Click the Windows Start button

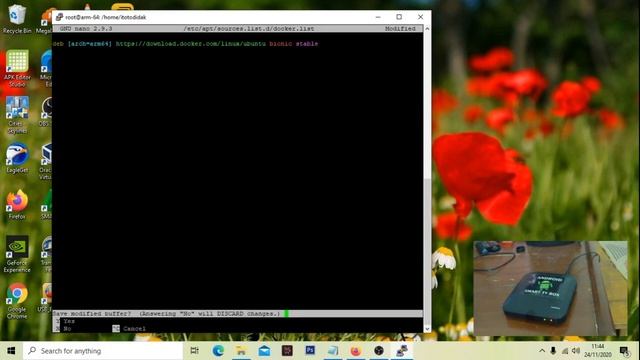coord(11,351)
